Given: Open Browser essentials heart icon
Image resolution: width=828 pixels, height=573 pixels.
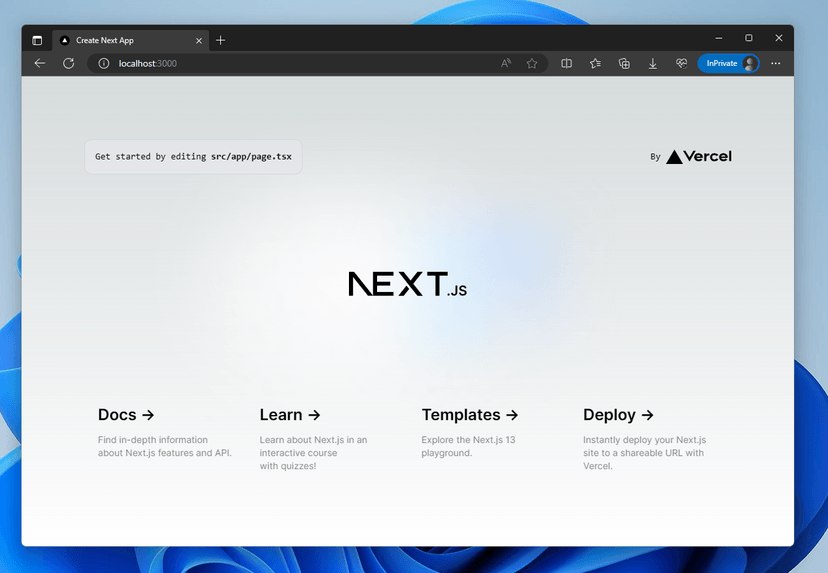Looking at the screenshot, I should click(x=681, y=63).
